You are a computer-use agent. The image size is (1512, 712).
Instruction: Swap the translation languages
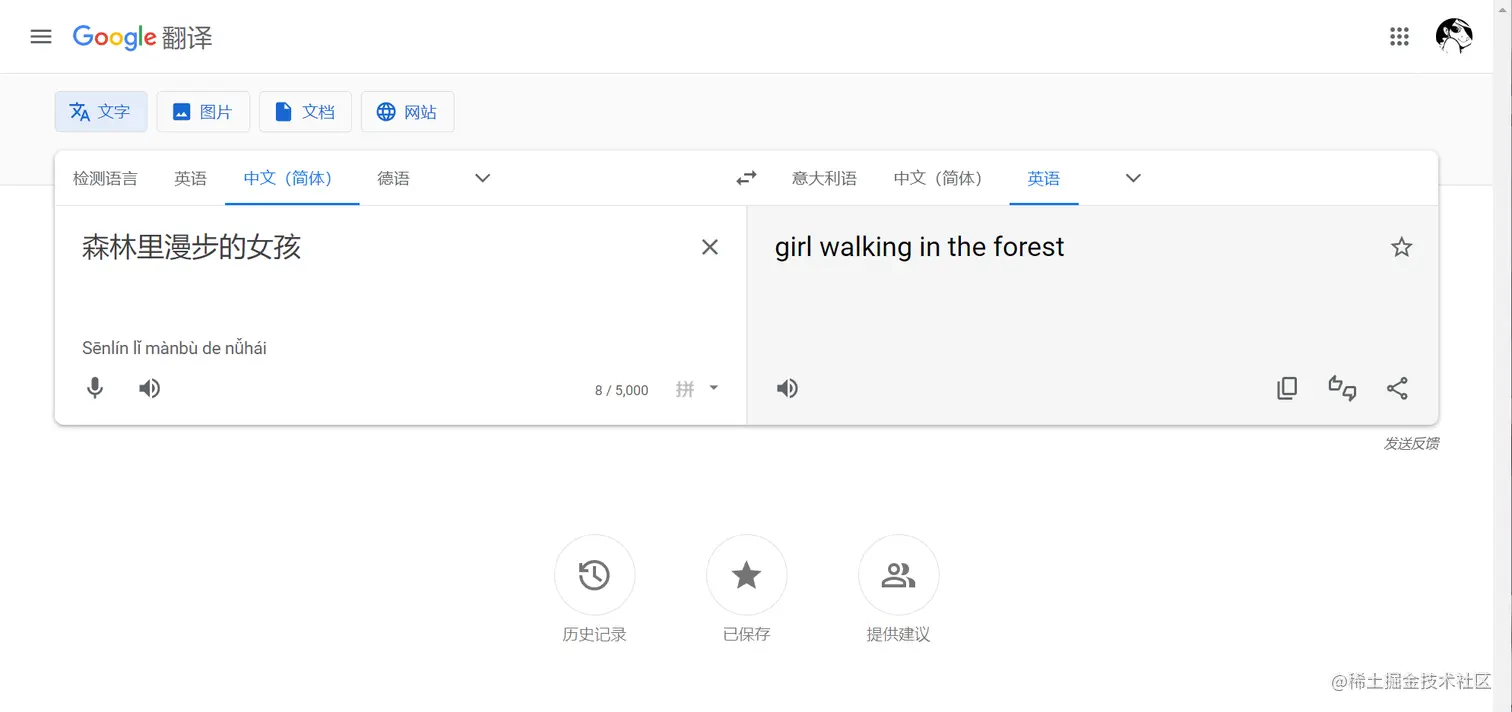tap(746, 177)
